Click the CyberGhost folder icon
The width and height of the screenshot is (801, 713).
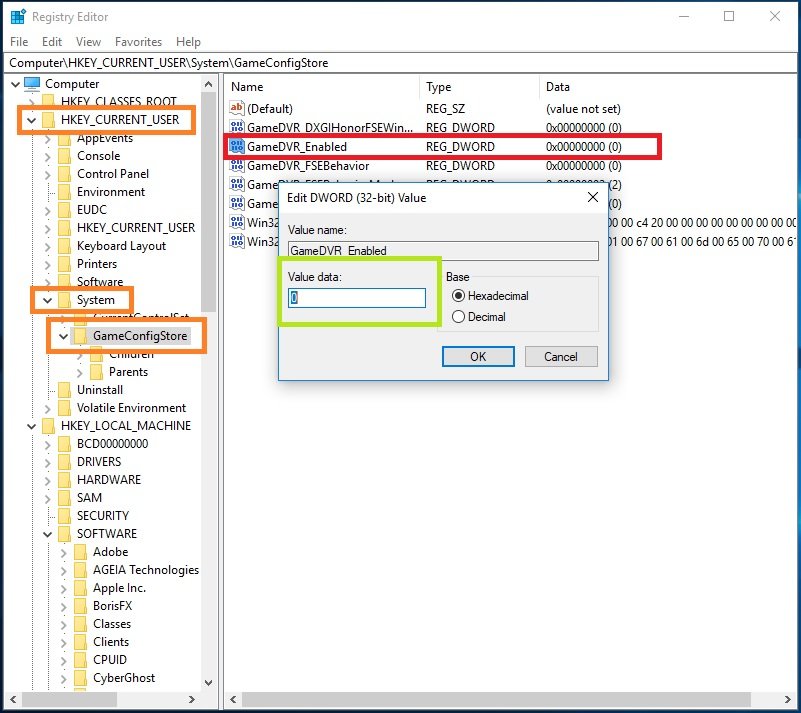pyautogui.click(x=80, y=678)
